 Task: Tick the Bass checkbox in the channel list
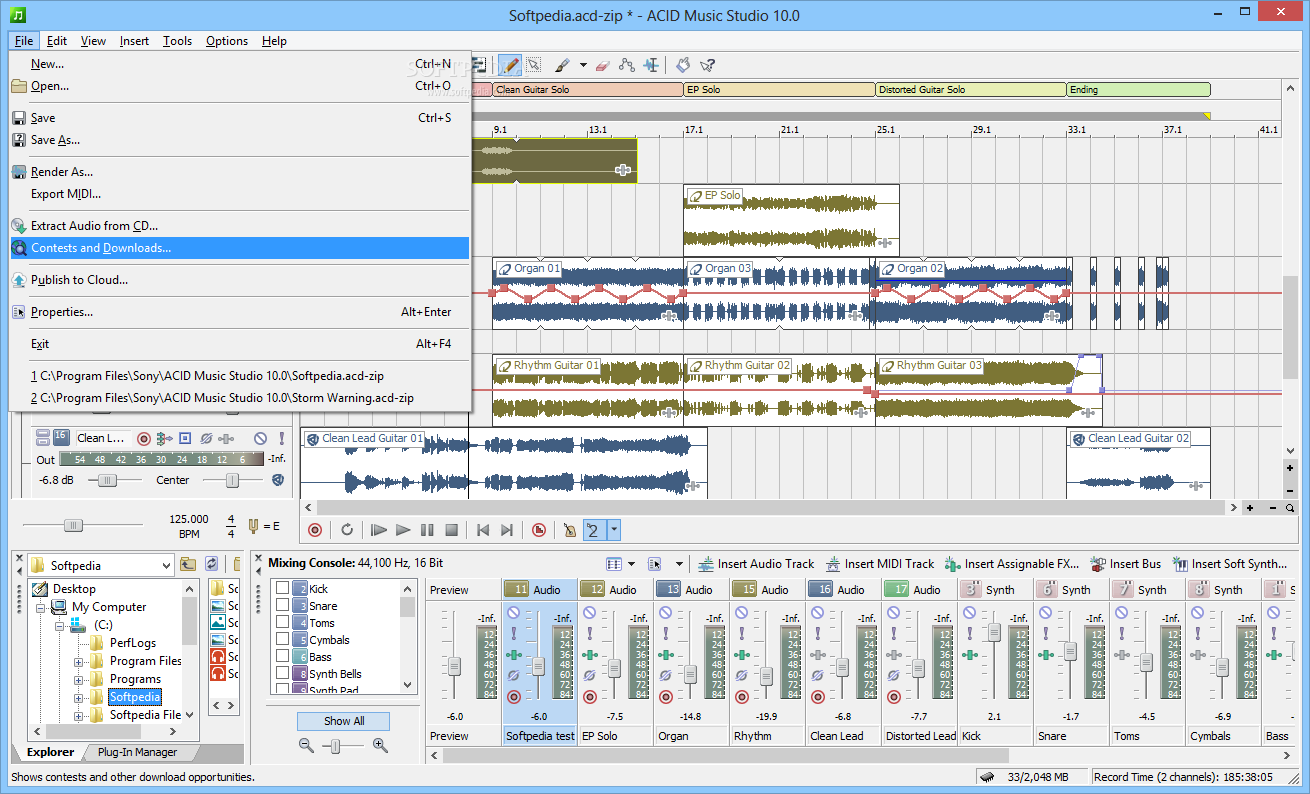tap(283, 657)
